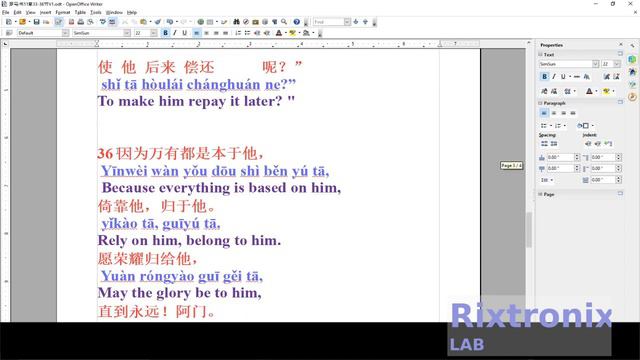Undo the last action
Viewport: 640px width, 360px height.
[169, 22]
